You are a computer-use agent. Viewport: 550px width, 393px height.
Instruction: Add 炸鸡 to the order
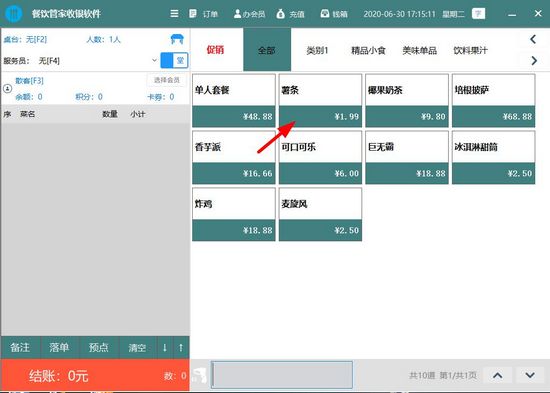coord(234,214)
